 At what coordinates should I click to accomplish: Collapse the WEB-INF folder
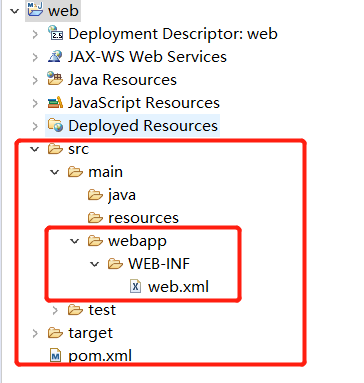tap(95, 264)
